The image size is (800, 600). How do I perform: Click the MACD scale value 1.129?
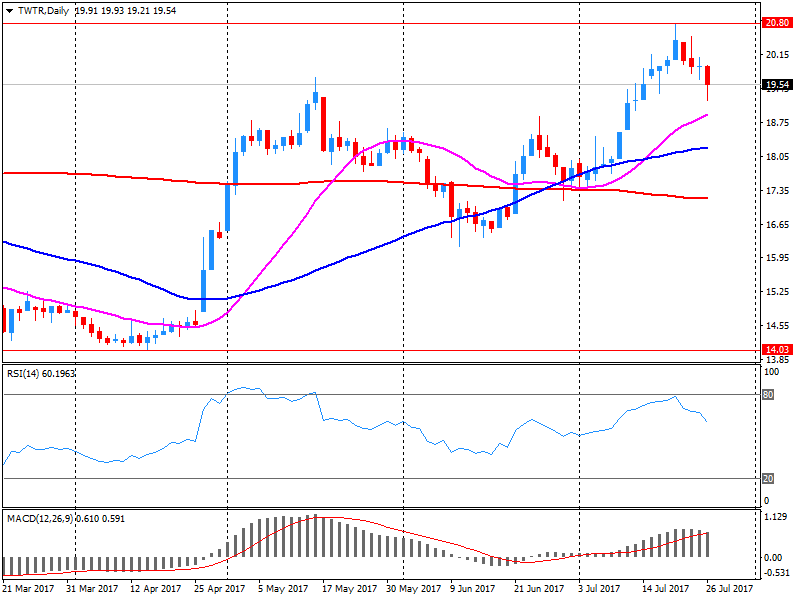click(x=776, y=517)
